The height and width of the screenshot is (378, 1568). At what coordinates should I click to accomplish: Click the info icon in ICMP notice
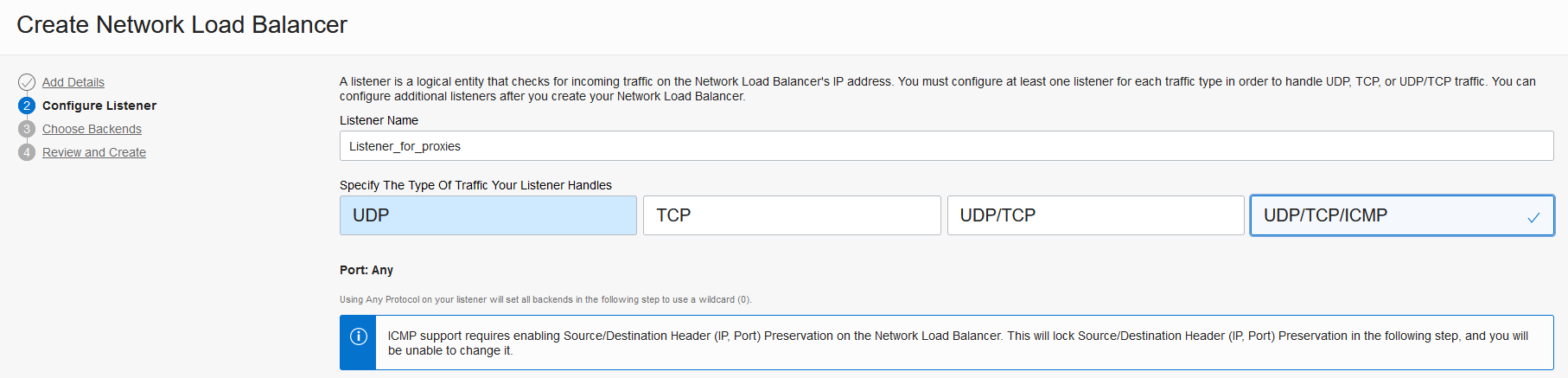(x=359, y=336)
